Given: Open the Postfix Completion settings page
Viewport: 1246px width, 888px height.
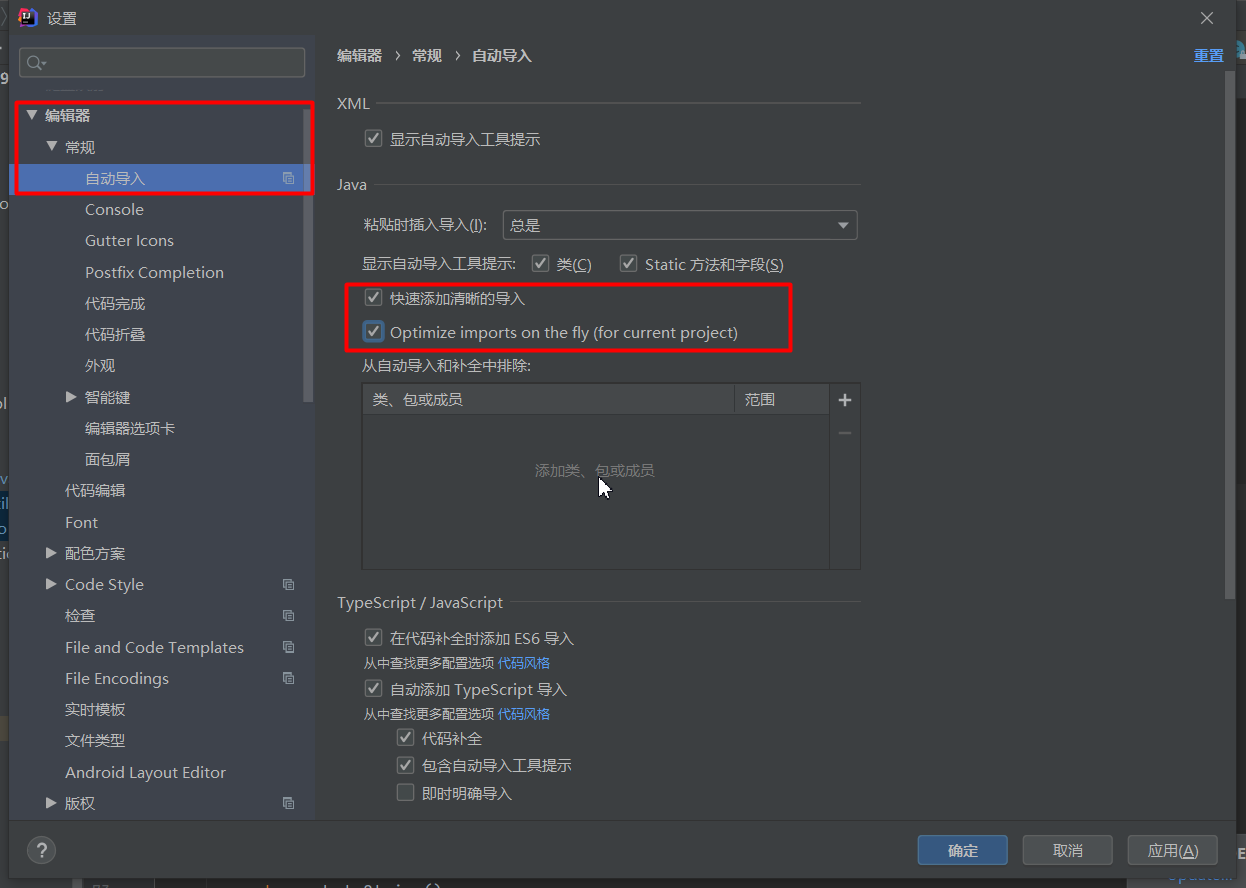Looking at the screenshot, I should coord(154,272).
